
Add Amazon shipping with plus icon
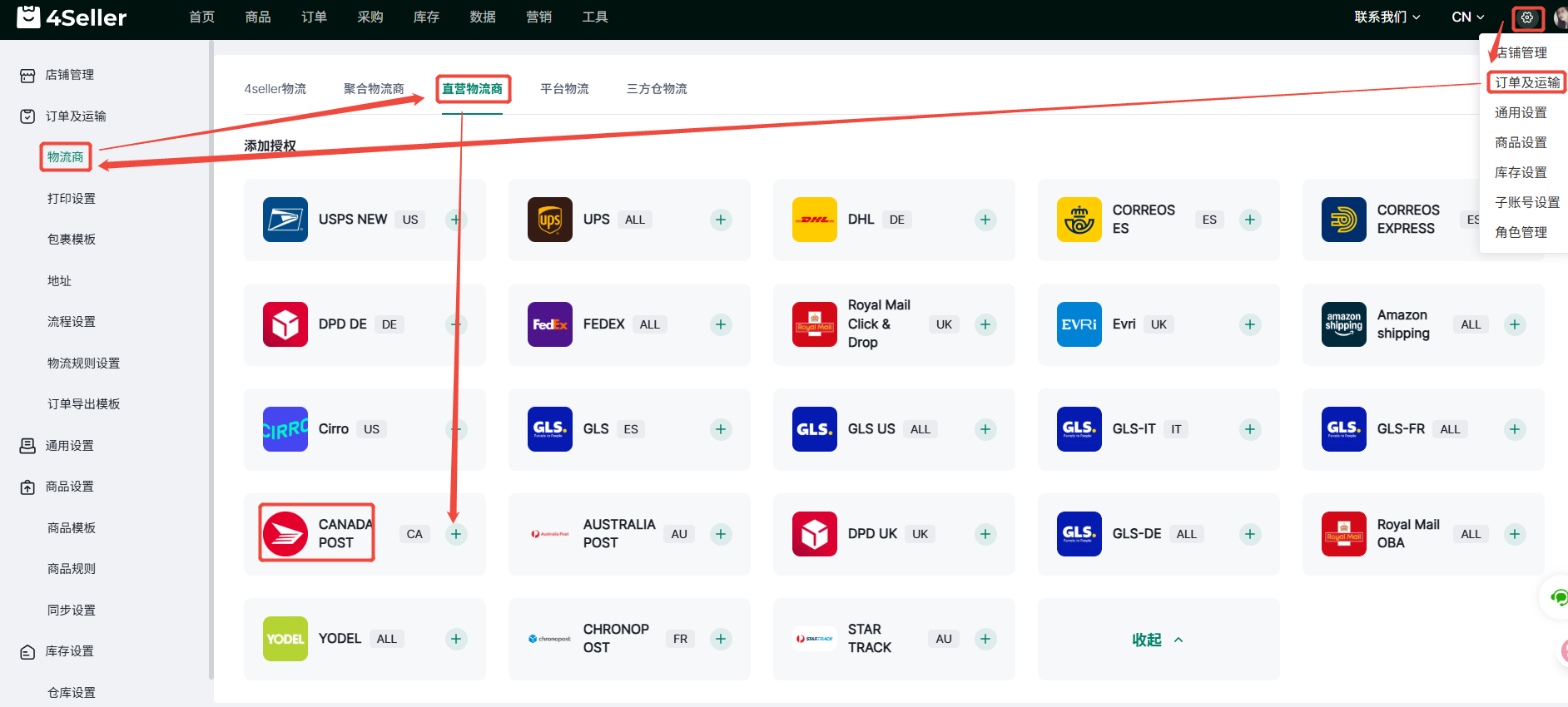(x=1515, y=324)
